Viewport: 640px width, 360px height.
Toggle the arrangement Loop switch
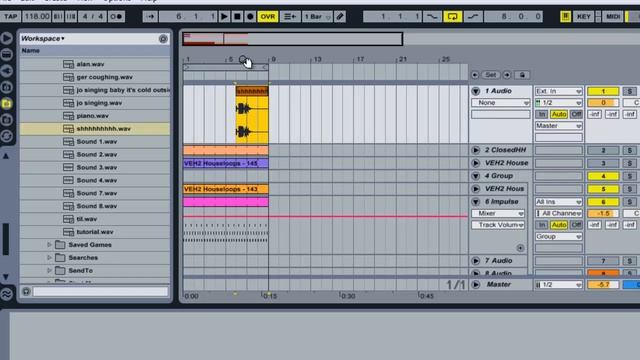tap(453, 17)
